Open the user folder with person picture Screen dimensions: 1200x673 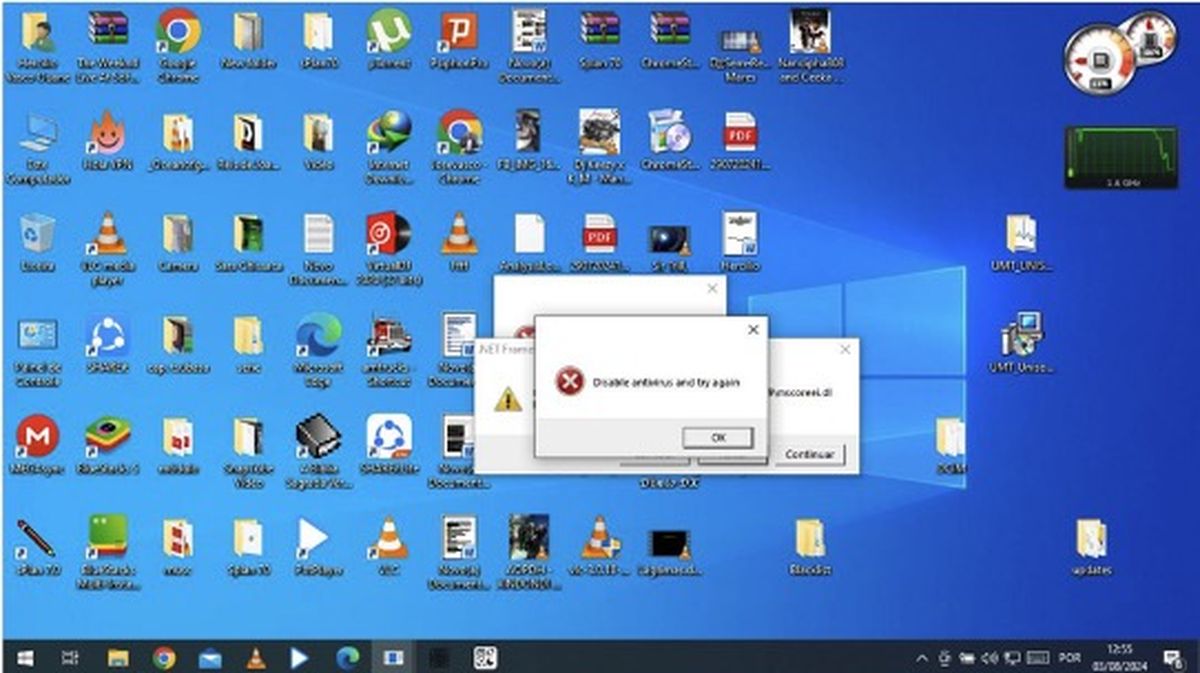pyautogui.click(x=37, y=45)
